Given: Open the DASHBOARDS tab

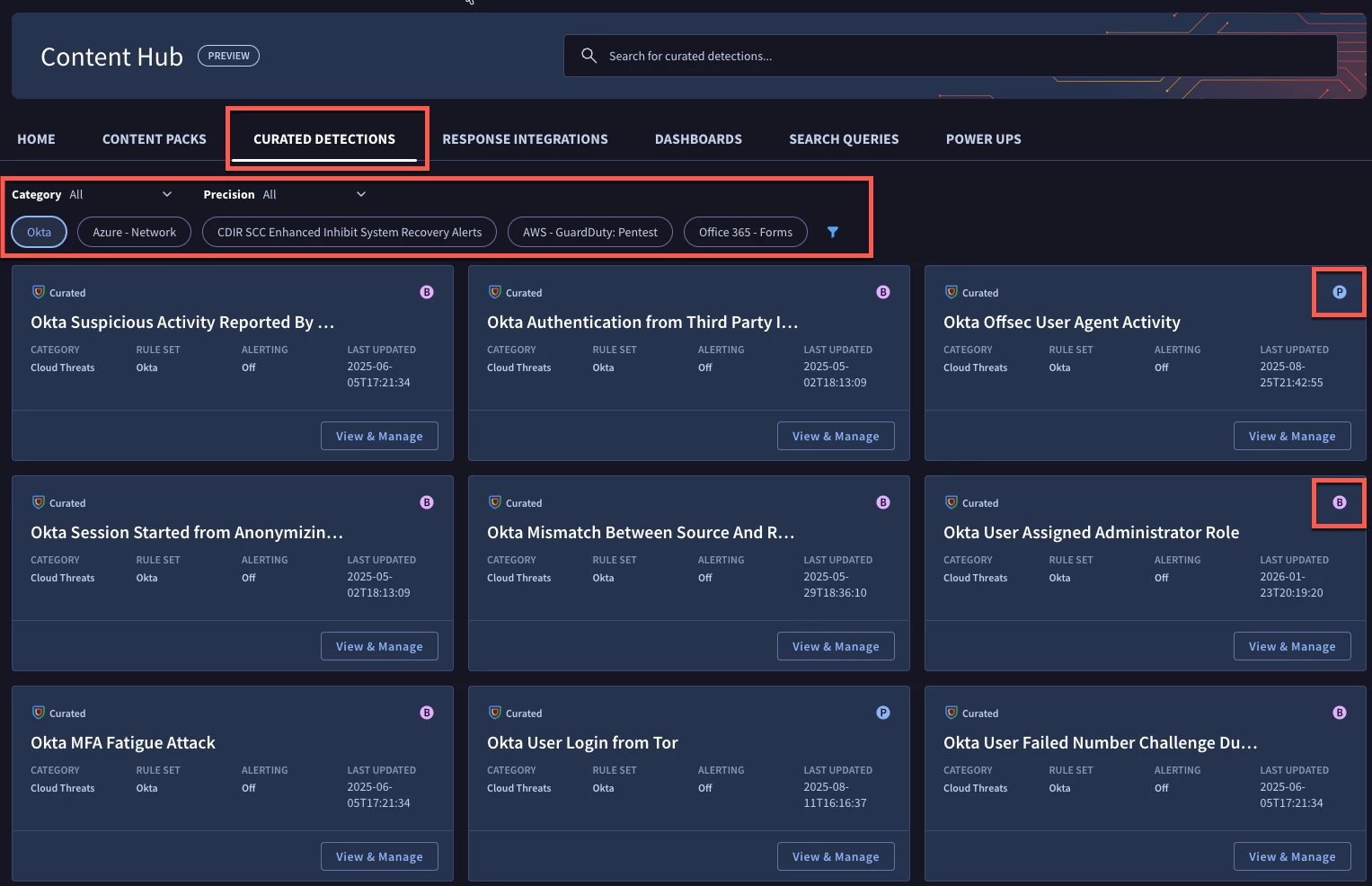Looking at the screenshot, I should tap(698, 139).
